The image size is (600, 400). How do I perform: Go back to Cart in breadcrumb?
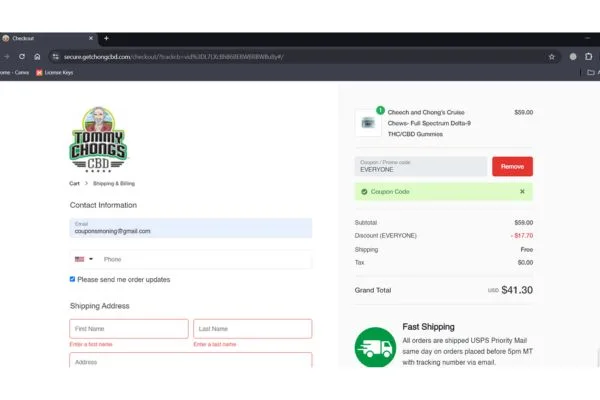[74, 184]
